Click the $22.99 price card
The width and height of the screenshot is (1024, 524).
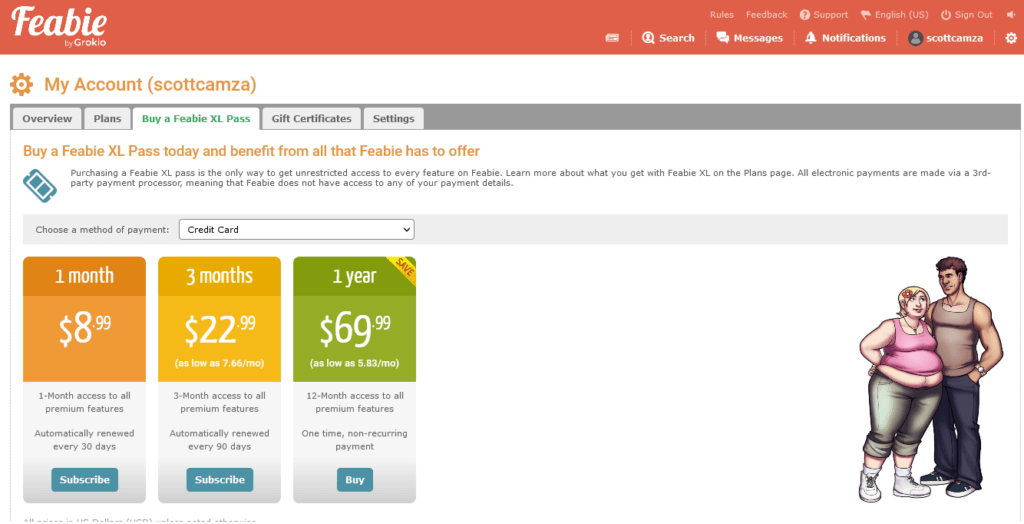pos(219,338)
